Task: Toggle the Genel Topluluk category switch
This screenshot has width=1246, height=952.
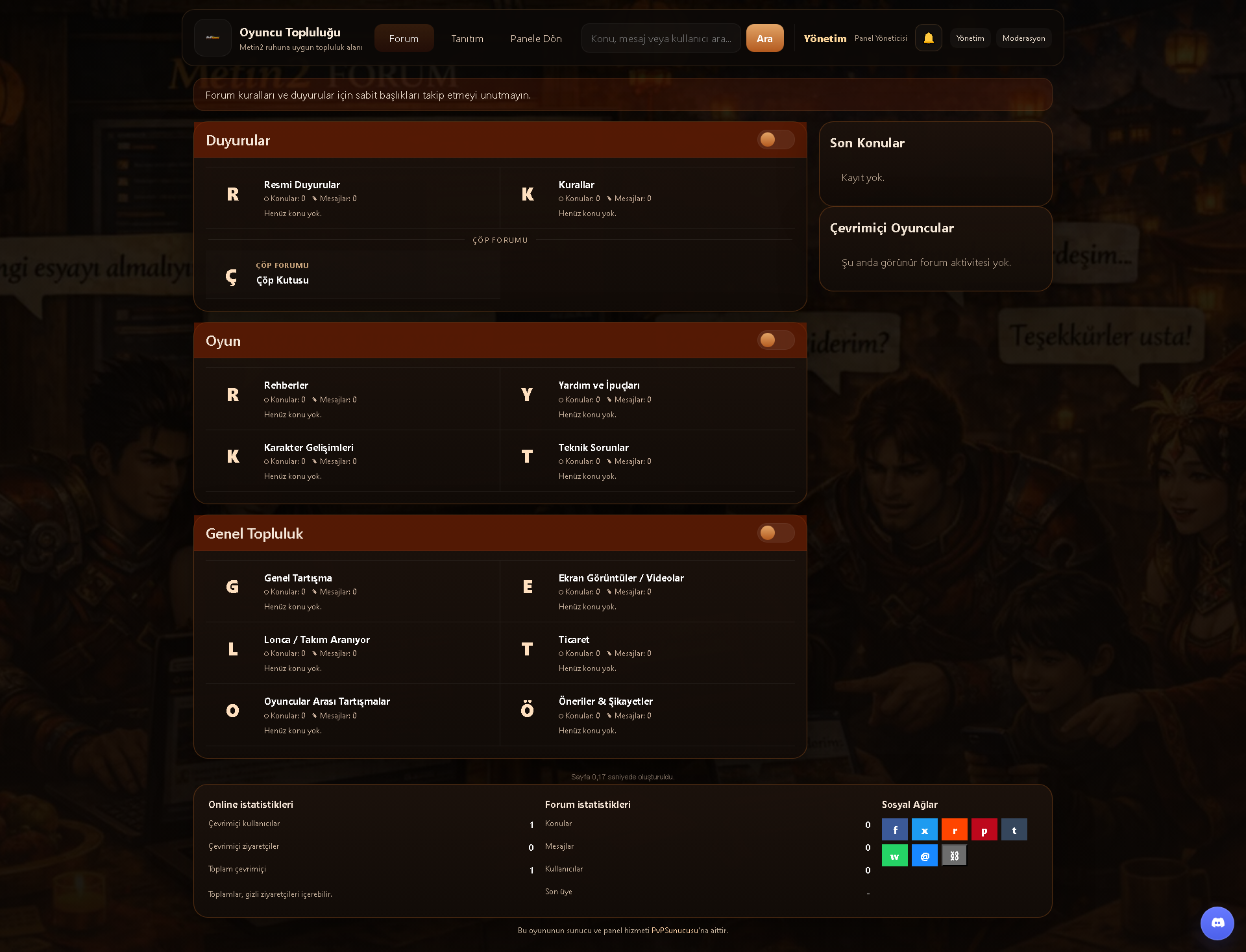Action: 776,533
